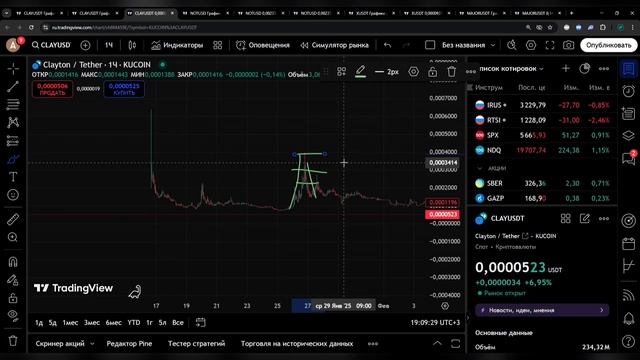Screen dimensions: 640x360
Task: Set range to 1д
Action: 39,322
